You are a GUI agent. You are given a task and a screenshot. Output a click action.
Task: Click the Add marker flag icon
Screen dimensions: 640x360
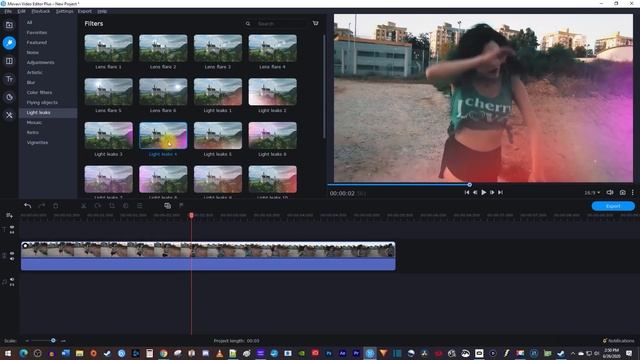181,206
